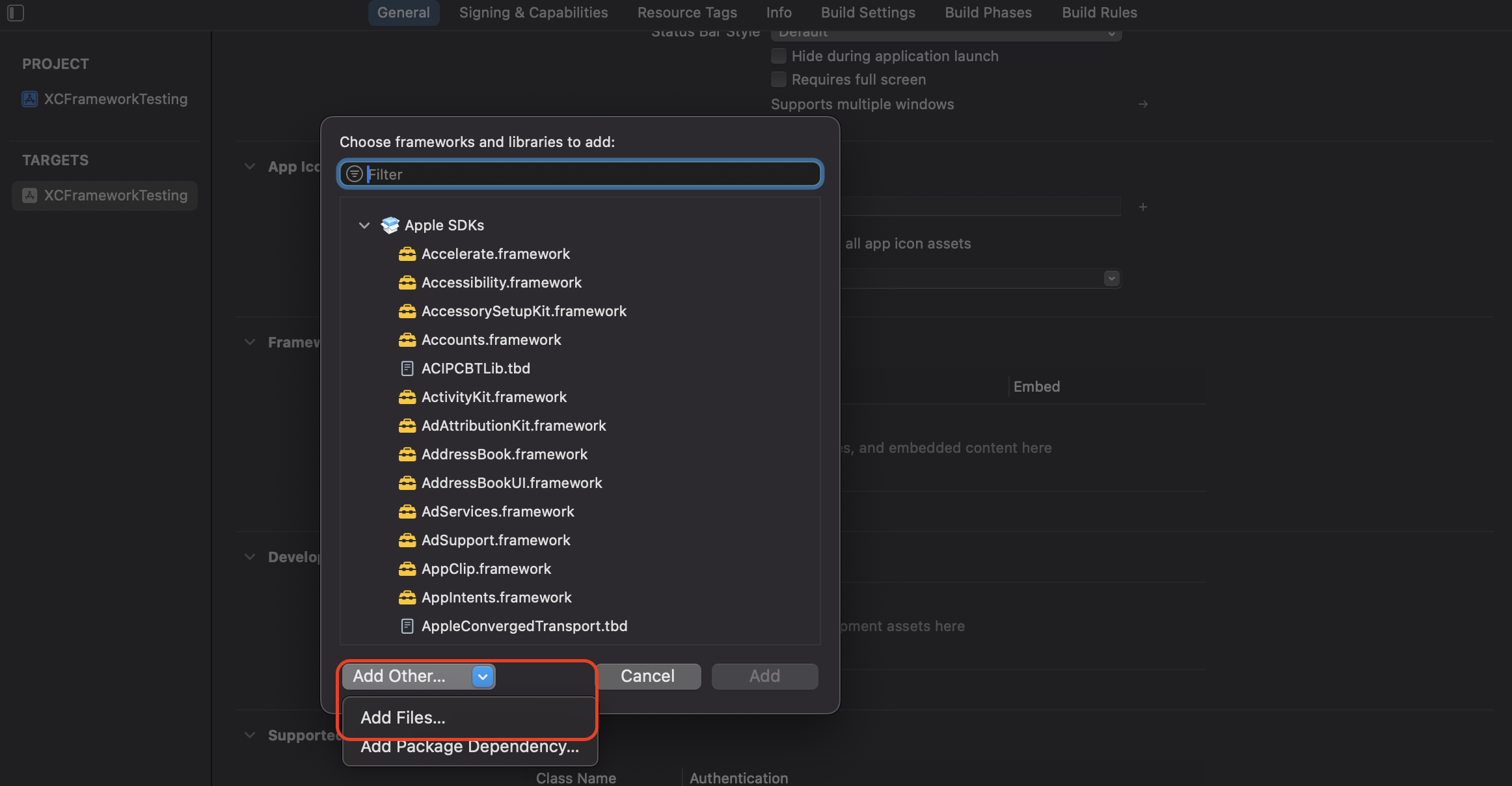1512x786 pixels.
Task: Enable Requires full screen checkbox
Action: pyautogui.click(x=779, y=79)
